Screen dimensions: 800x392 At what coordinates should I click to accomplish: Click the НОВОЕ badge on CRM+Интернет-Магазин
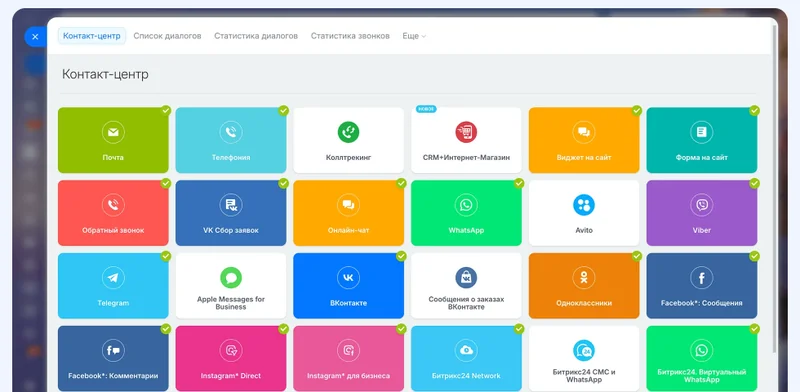(426, 109)
